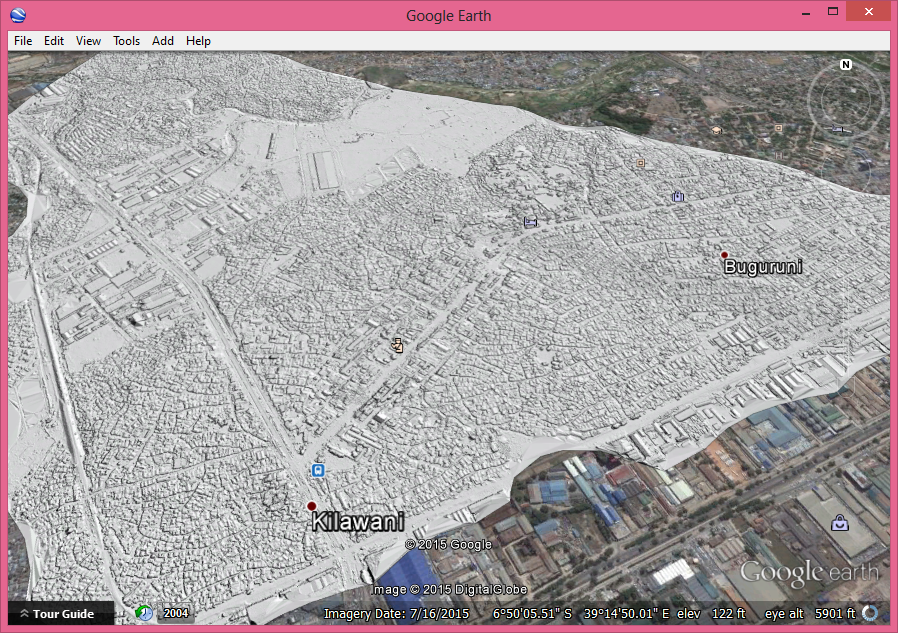The height and width of the screenshot is (633, 898).
Task: Click the Imagery Date 7/16/2015 text
Action: pyautogui.click(x=396, y=614)
